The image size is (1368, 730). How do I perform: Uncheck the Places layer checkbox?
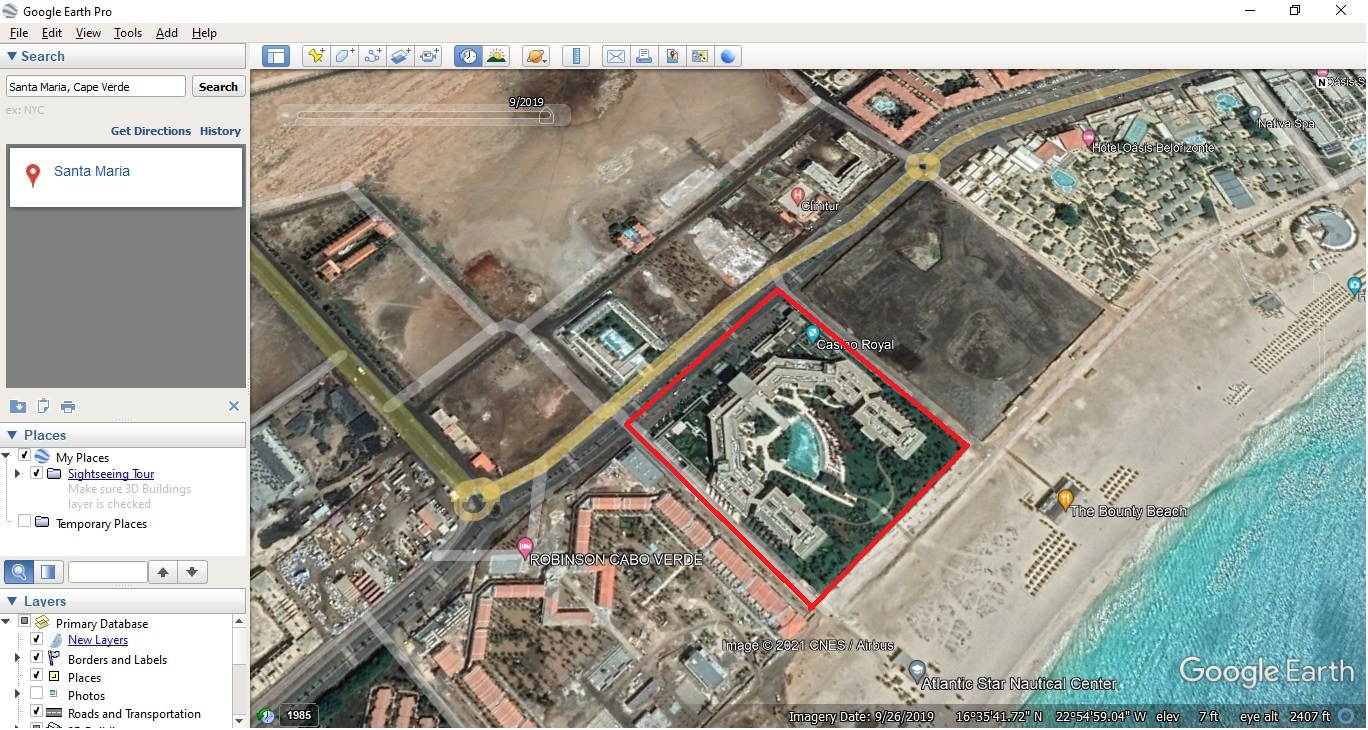pos(37,676)
